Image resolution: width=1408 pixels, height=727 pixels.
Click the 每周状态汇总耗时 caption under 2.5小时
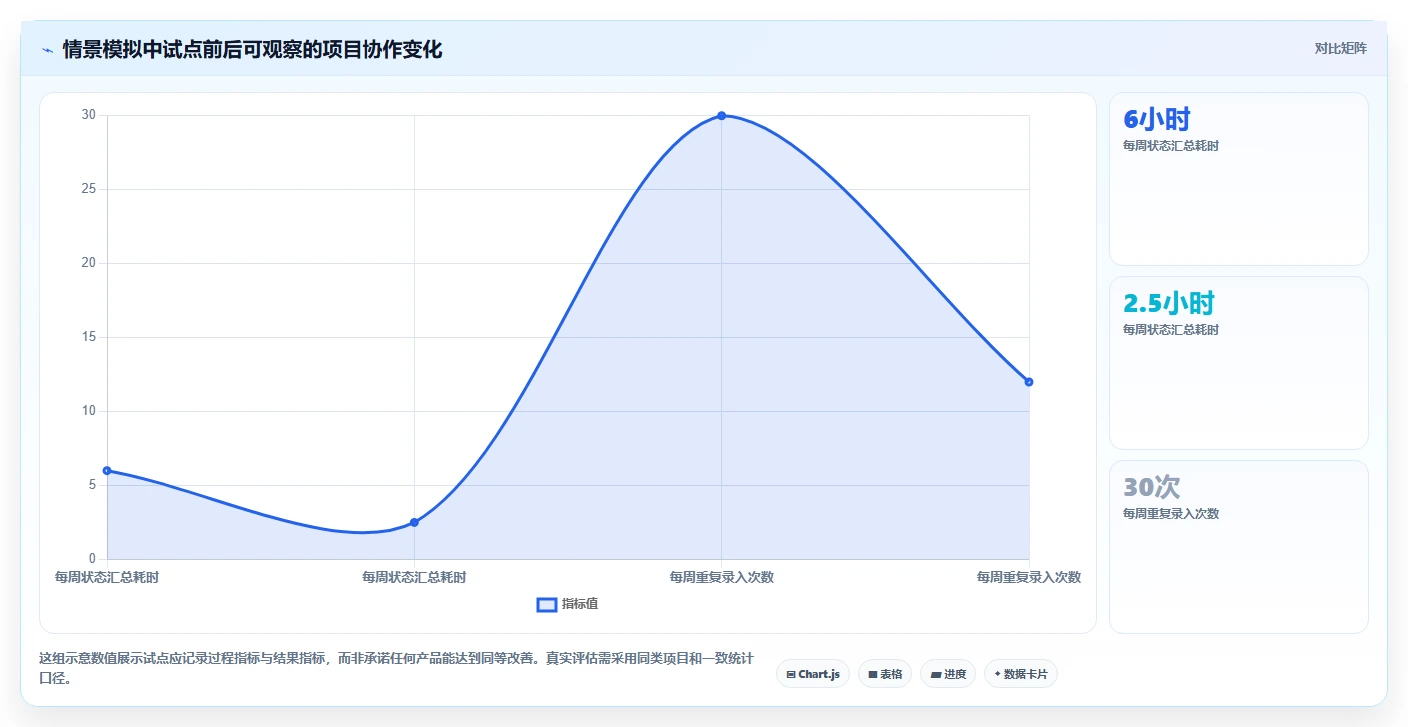(1171, 330)
